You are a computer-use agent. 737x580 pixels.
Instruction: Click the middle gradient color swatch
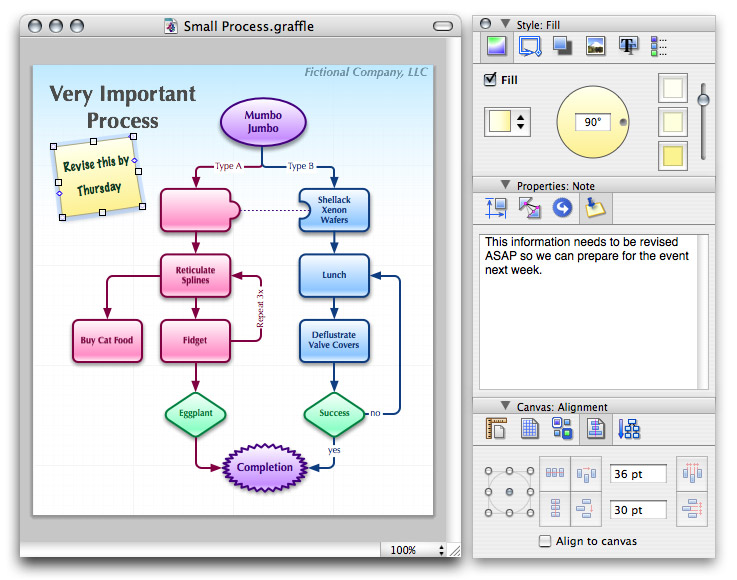click(673, 122)
